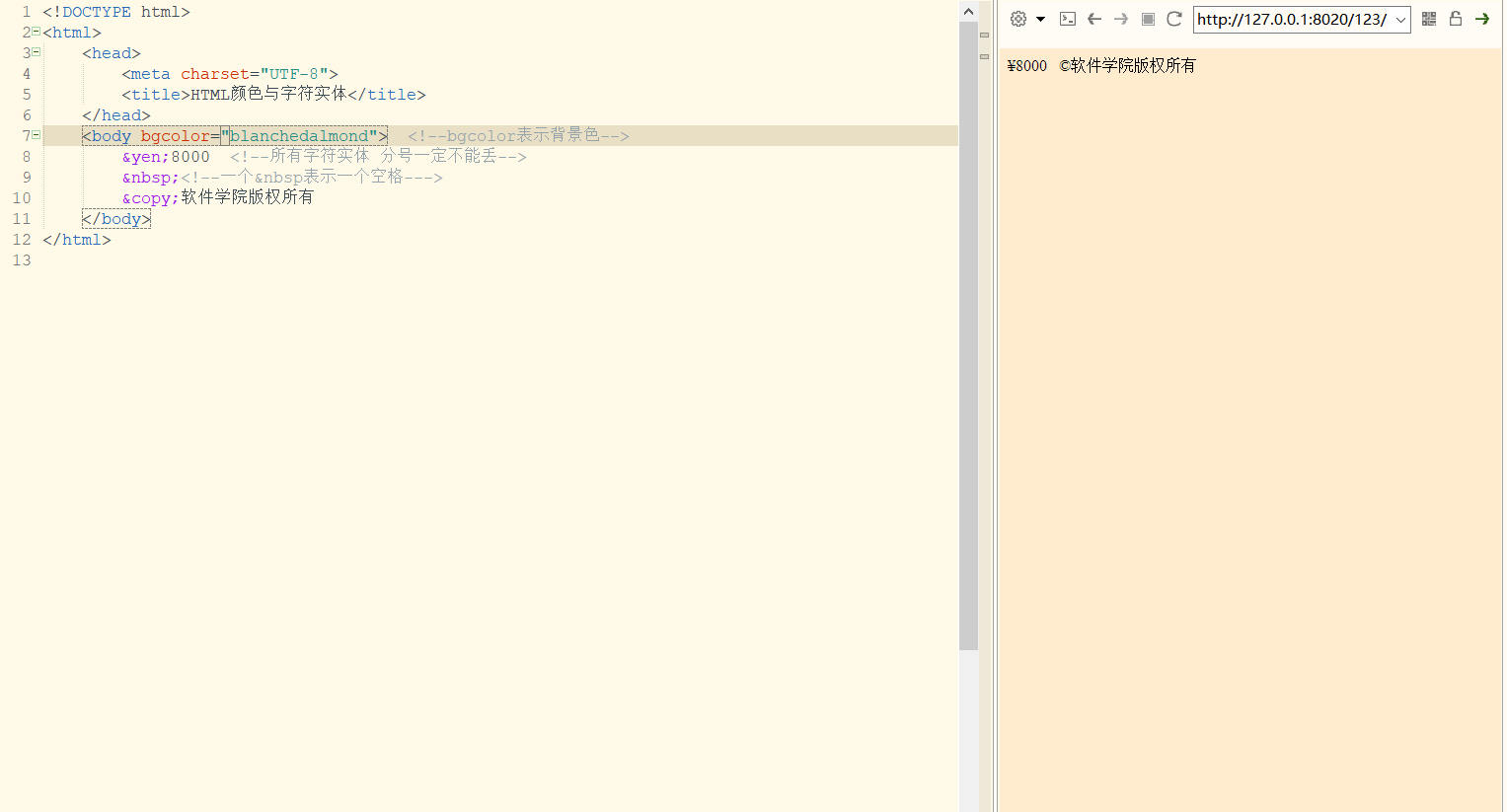Click ©软件学院版权所有 in the preview pane
The image size is (1507, 812).
1127,65
